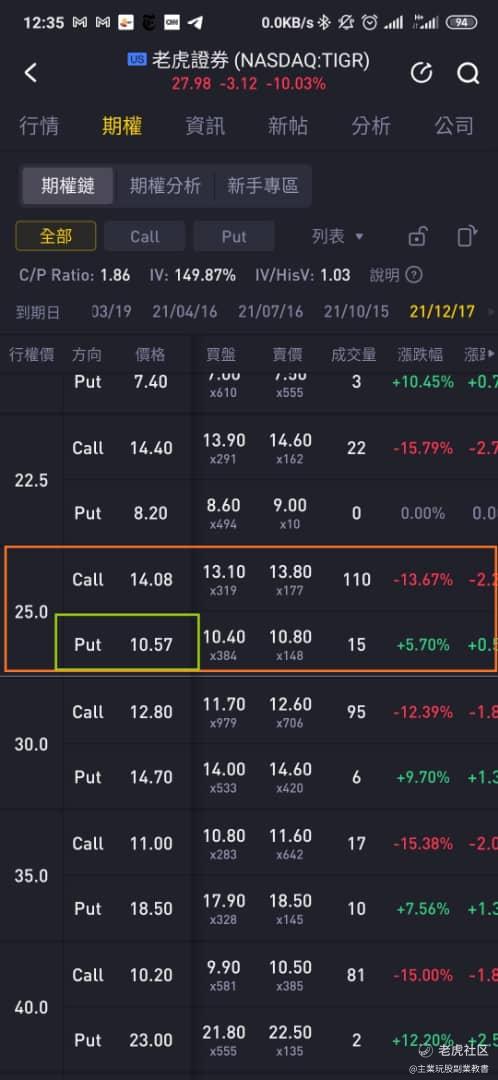
Task: Open the 說明 help question icon
Action: click(413, 276)
